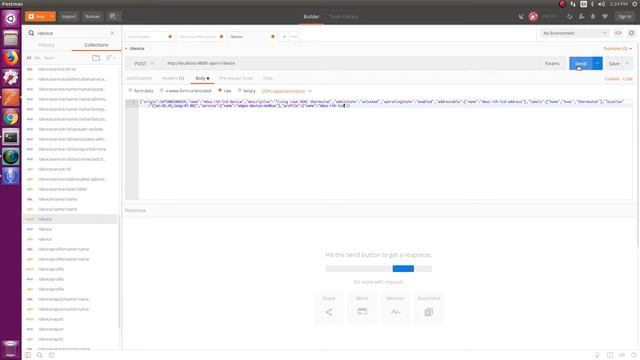Screen dimensions: 640x360
Task: Filter collections by All
Action: (x=29, y=58)
